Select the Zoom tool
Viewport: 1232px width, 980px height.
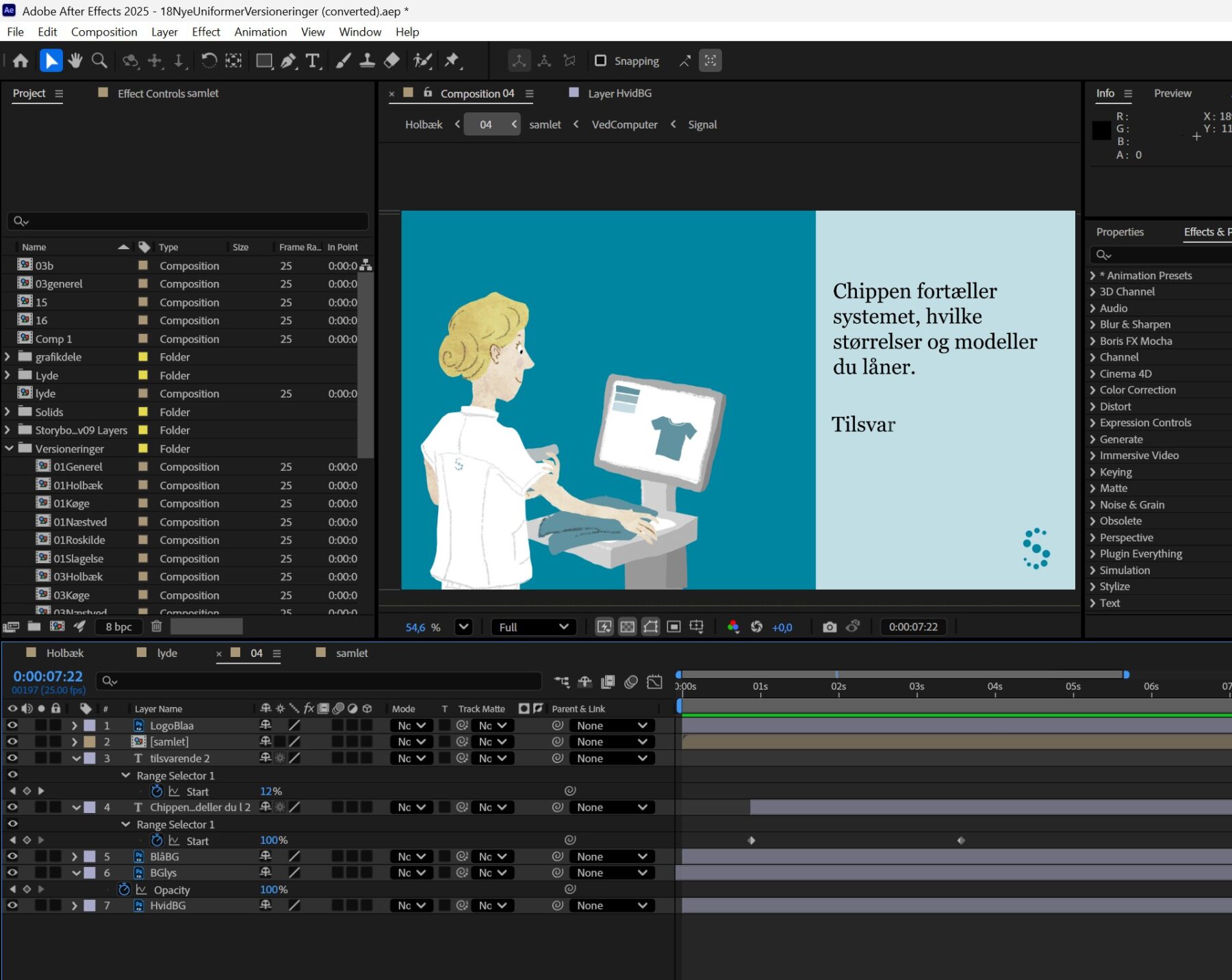point(99,61)
